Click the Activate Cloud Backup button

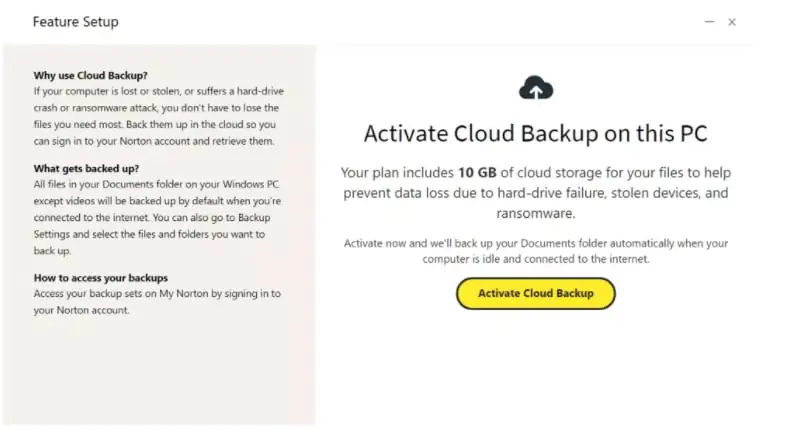(x=535, y=293)
